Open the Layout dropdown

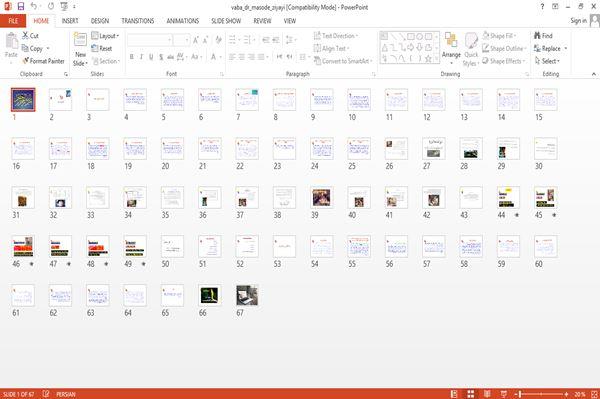coord(105,36)
